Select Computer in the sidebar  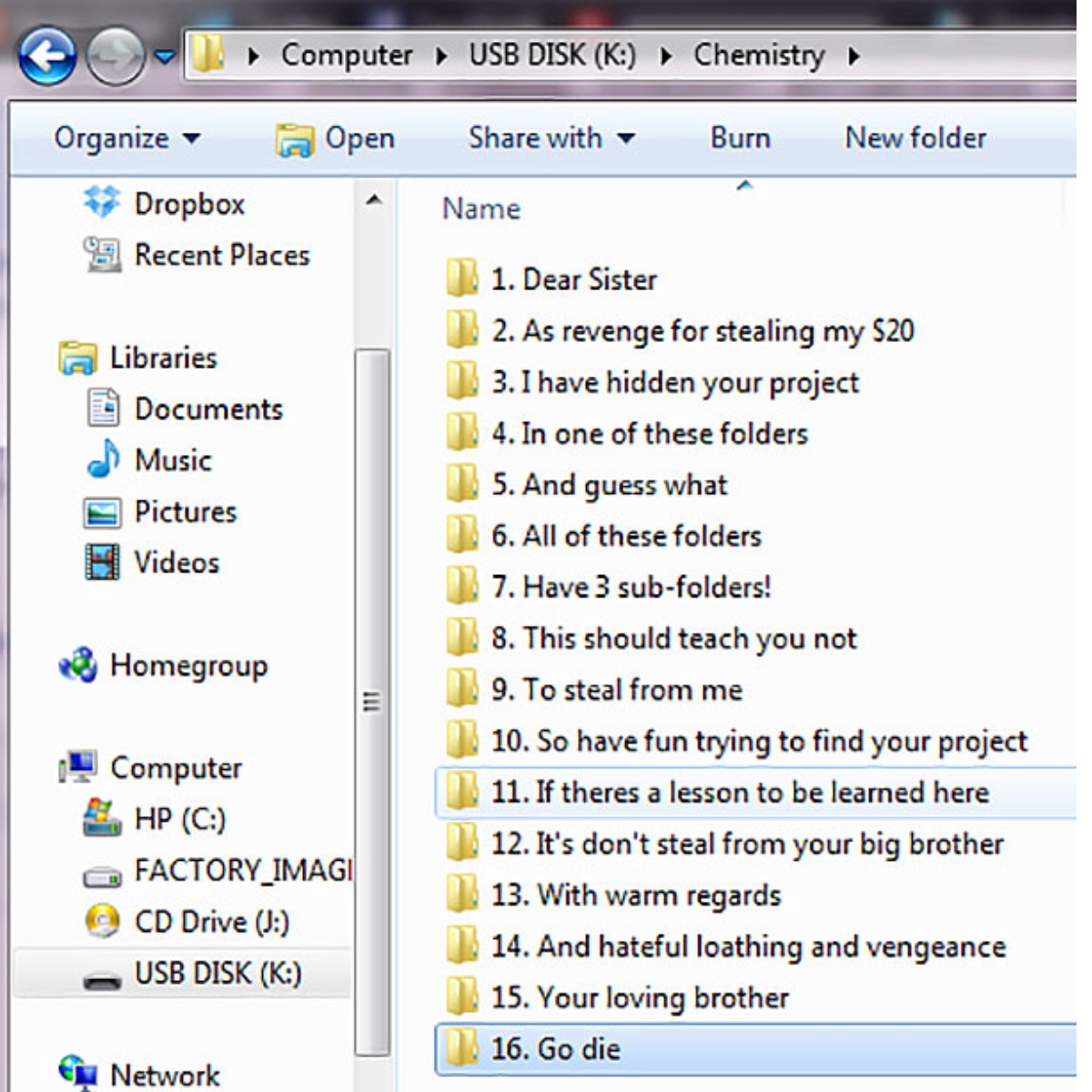pyautogui.click(x=175, y=768)
